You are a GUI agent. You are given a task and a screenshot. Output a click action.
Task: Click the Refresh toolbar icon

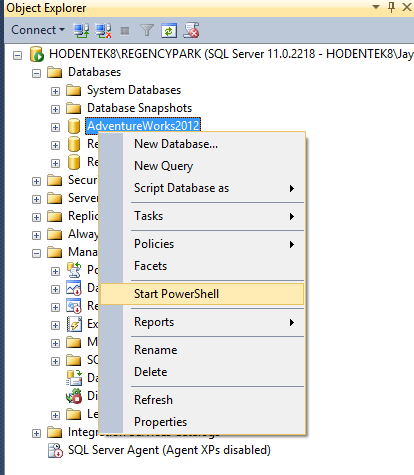pyautogui.click(x=169, y=31)
